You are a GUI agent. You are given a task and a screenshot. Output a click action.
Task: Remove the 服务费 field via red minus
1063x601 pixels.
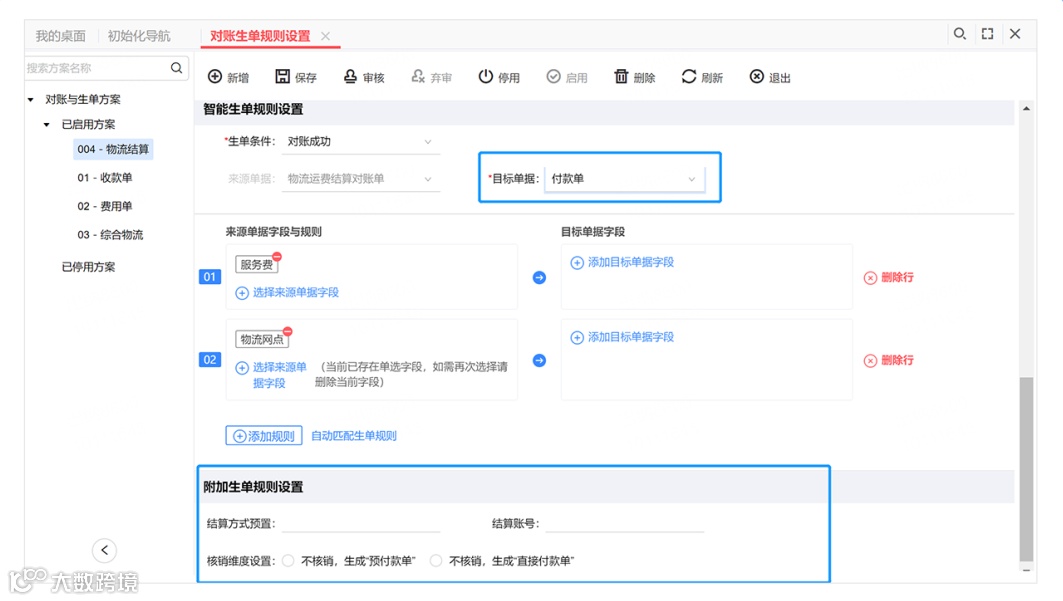pyautogui.click(x=277, y=256)
